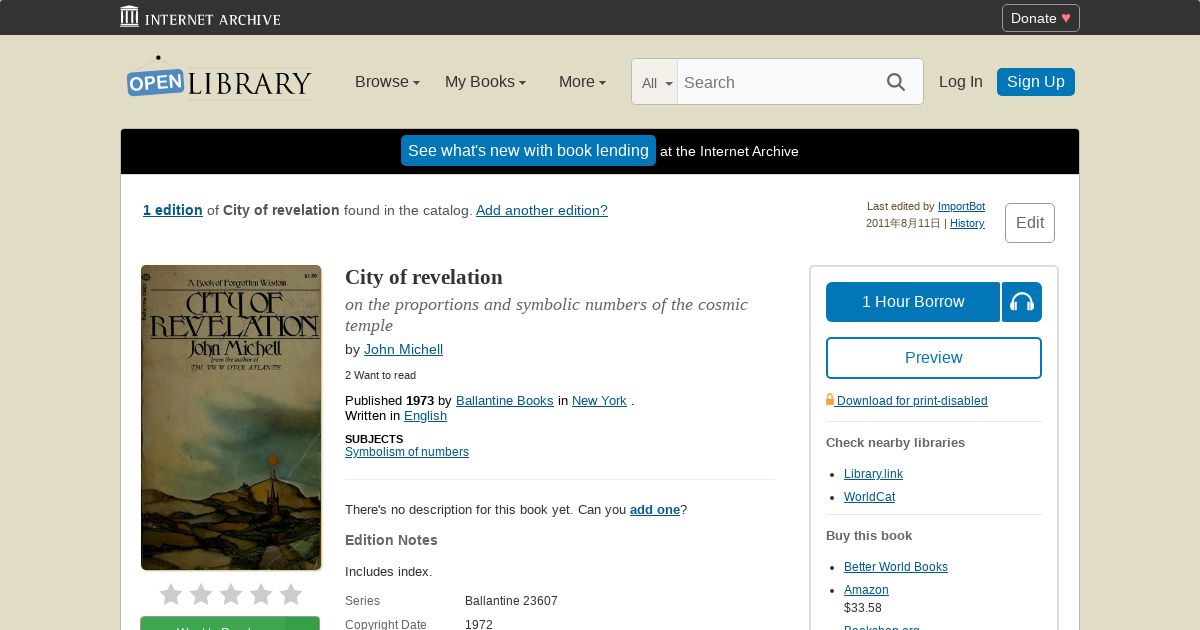Expand the More menu
This screenshot has height=630, width=1200.
point(582,82)
